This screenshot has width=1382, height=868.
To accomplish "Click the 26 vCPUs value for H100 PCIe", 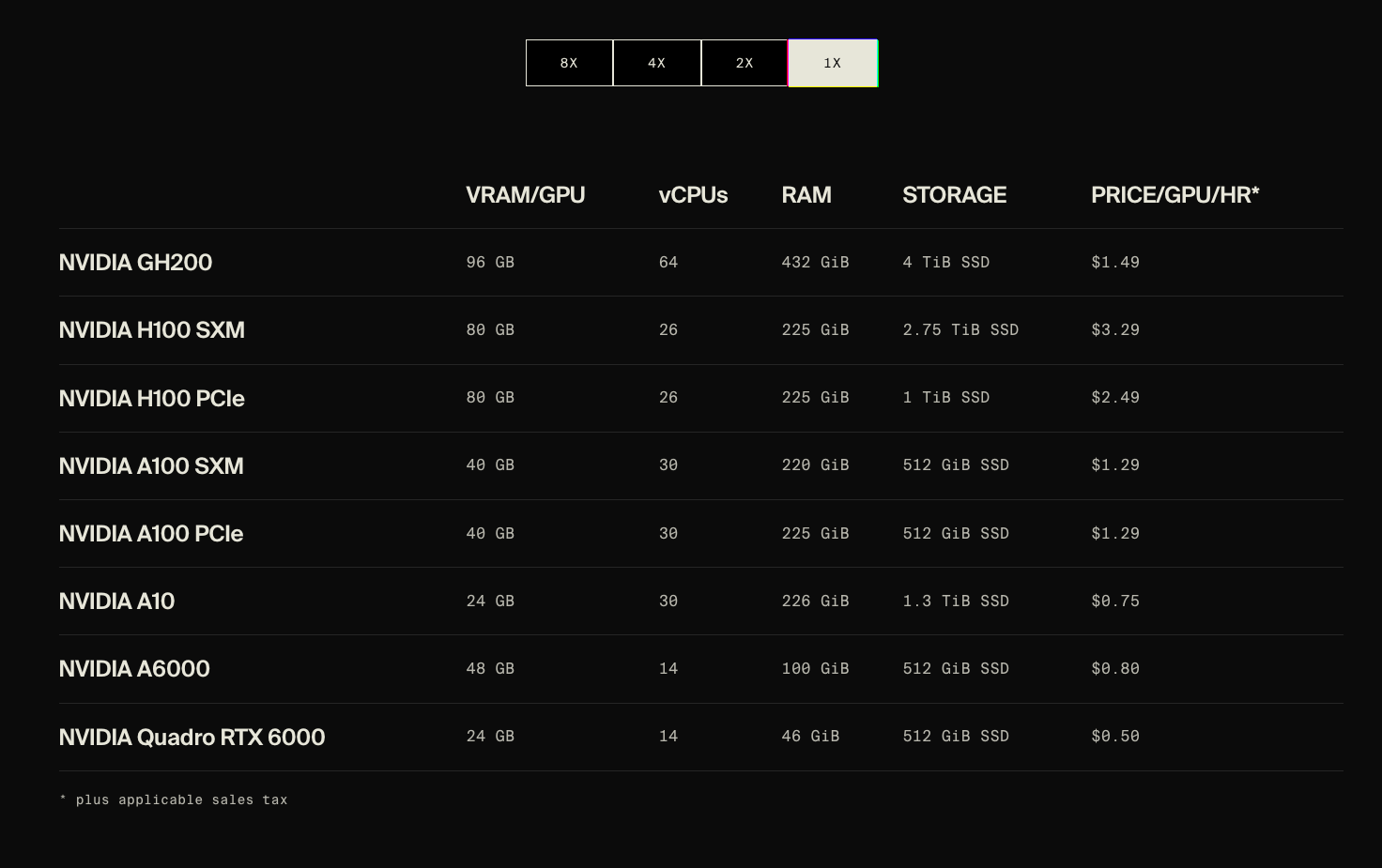I will (668, 398).
